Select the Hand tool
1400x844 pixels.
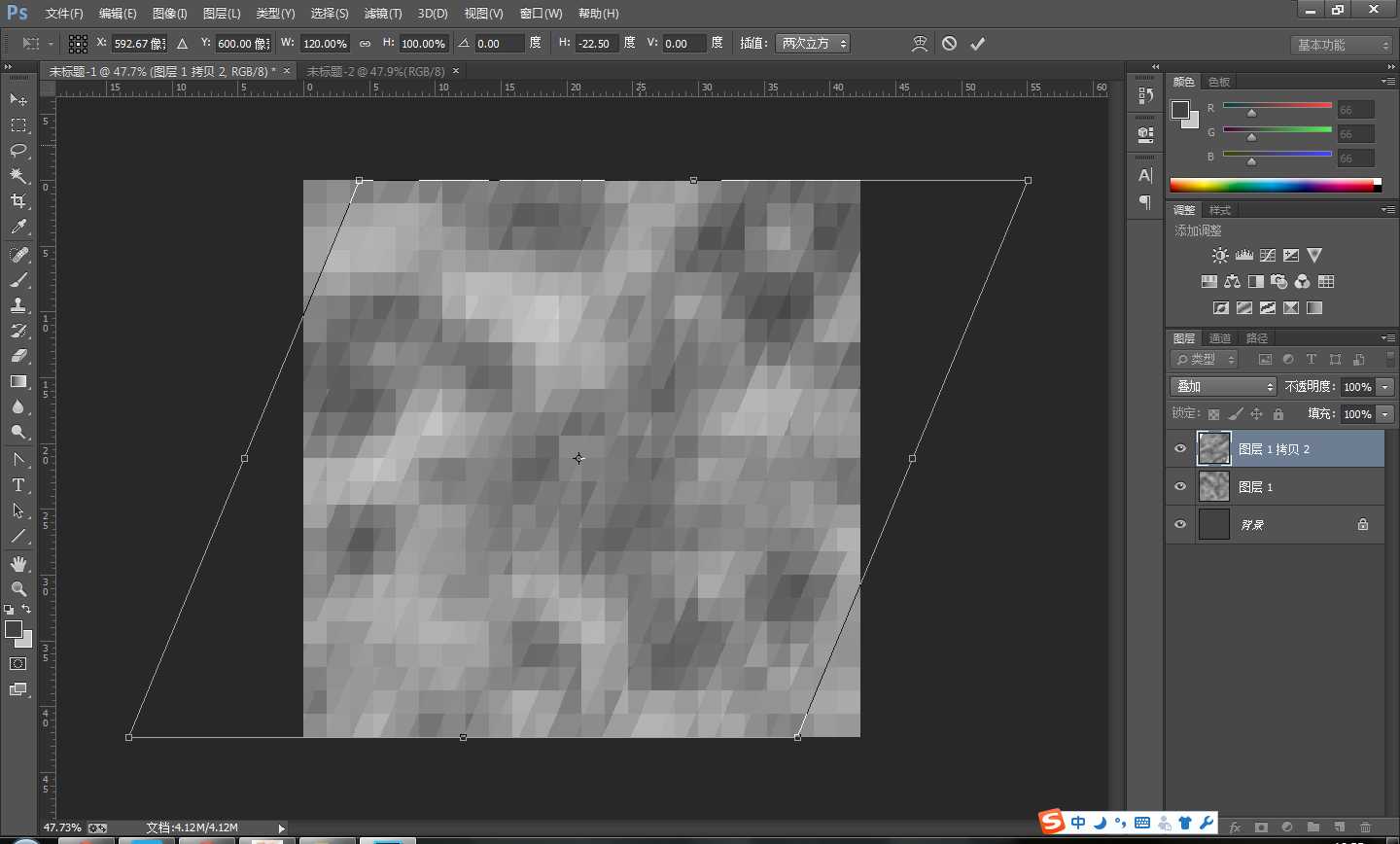tap(18, 564)
